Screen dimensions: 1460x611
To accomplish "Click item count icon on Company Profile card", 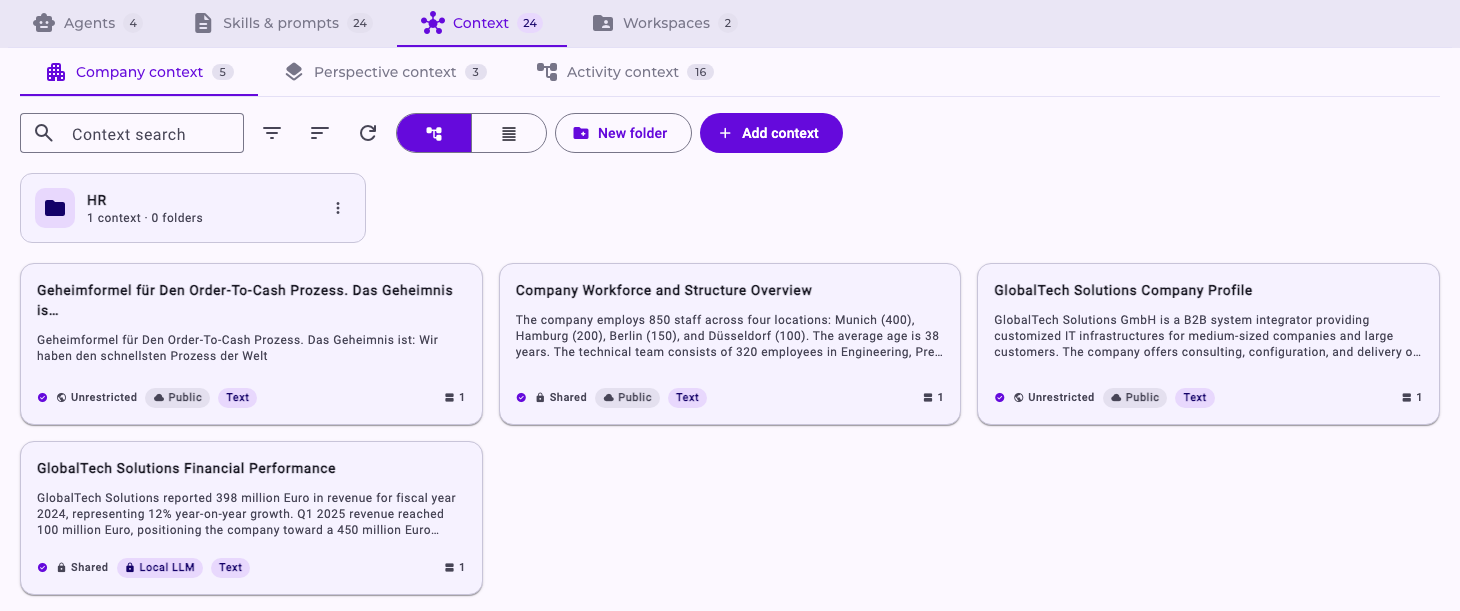I will [x=1407, y=398].
